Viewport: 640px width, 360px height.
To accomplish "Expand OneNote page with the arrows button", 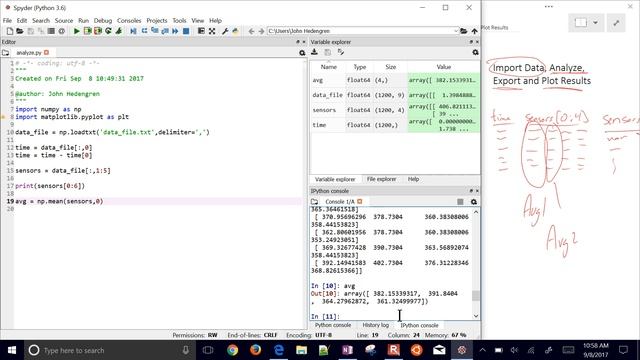I will point(616,23).
